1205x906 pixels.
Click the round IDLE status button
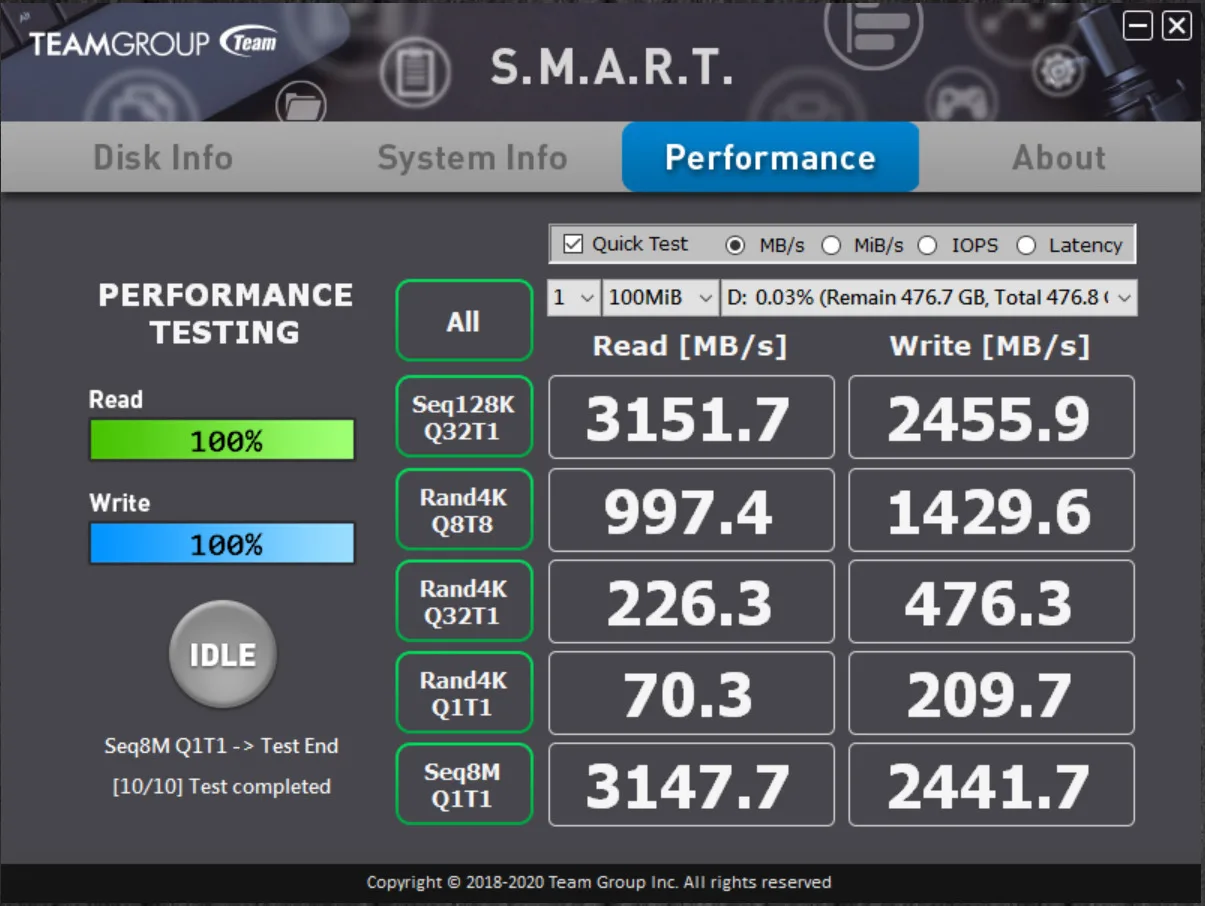(223, 655)
